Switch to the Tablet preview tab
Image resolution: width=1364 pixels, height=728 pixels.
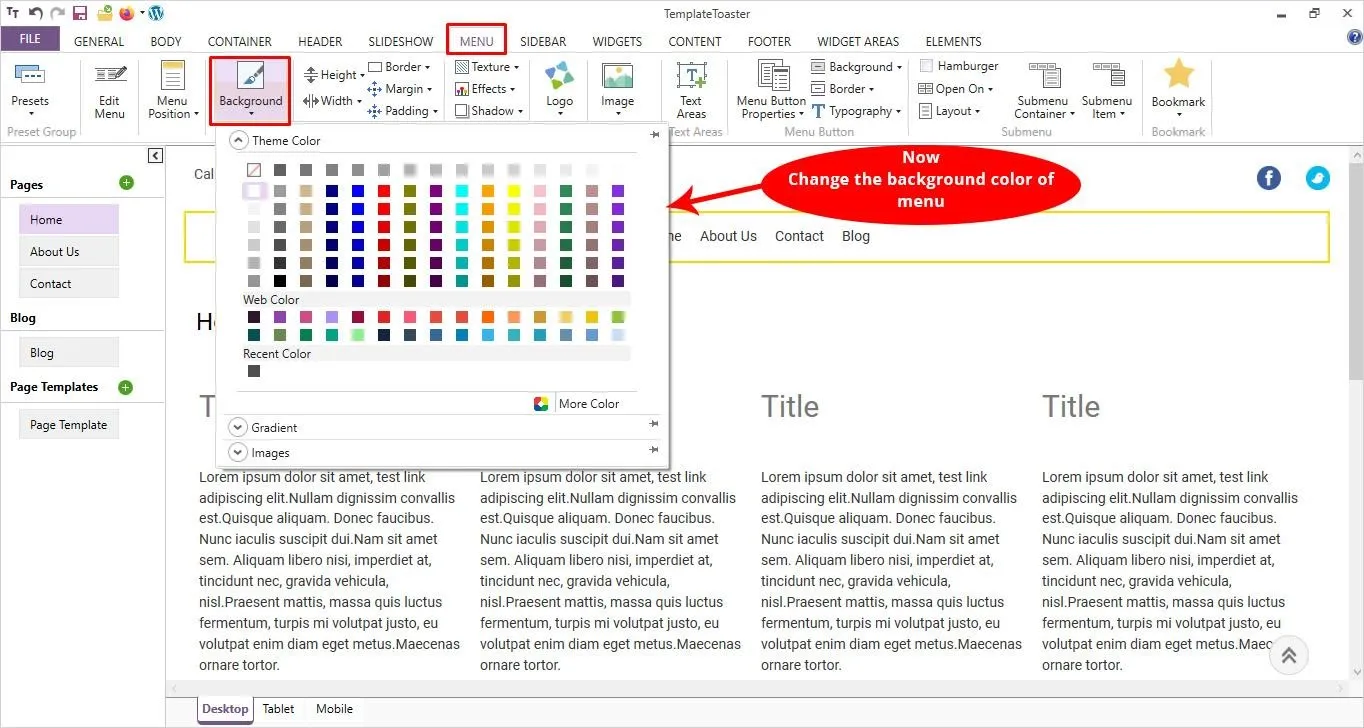(x=278, y=708)
